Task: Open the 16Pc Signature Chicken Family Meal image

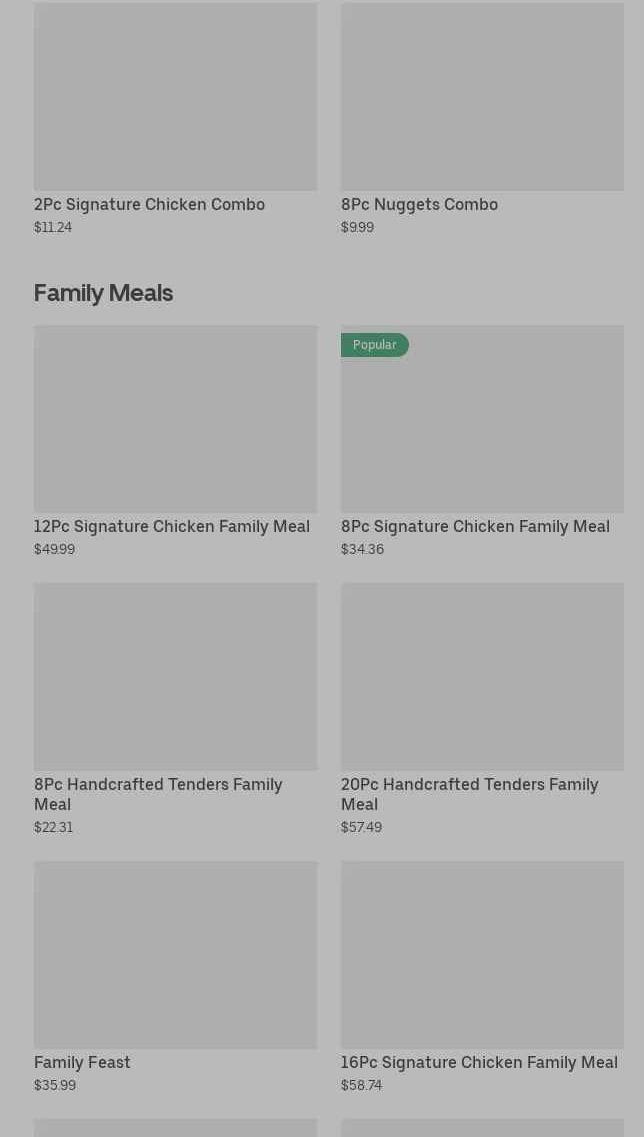Action: pyautogui.click(x=482, y=954)
